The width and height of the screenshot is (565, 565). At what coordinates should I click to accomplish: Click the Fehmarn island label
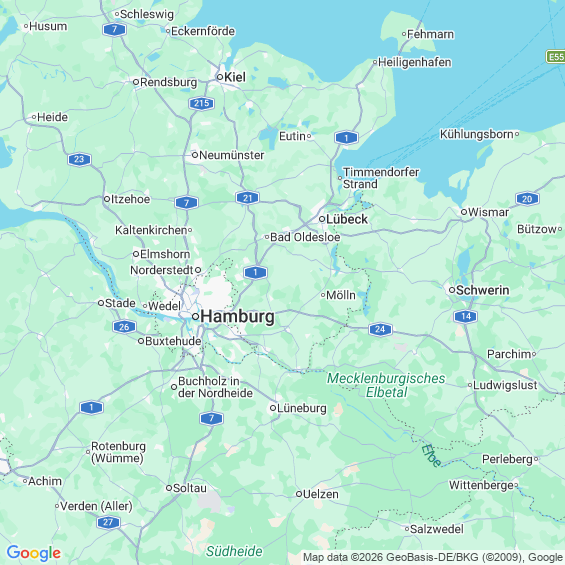[431, 34]
